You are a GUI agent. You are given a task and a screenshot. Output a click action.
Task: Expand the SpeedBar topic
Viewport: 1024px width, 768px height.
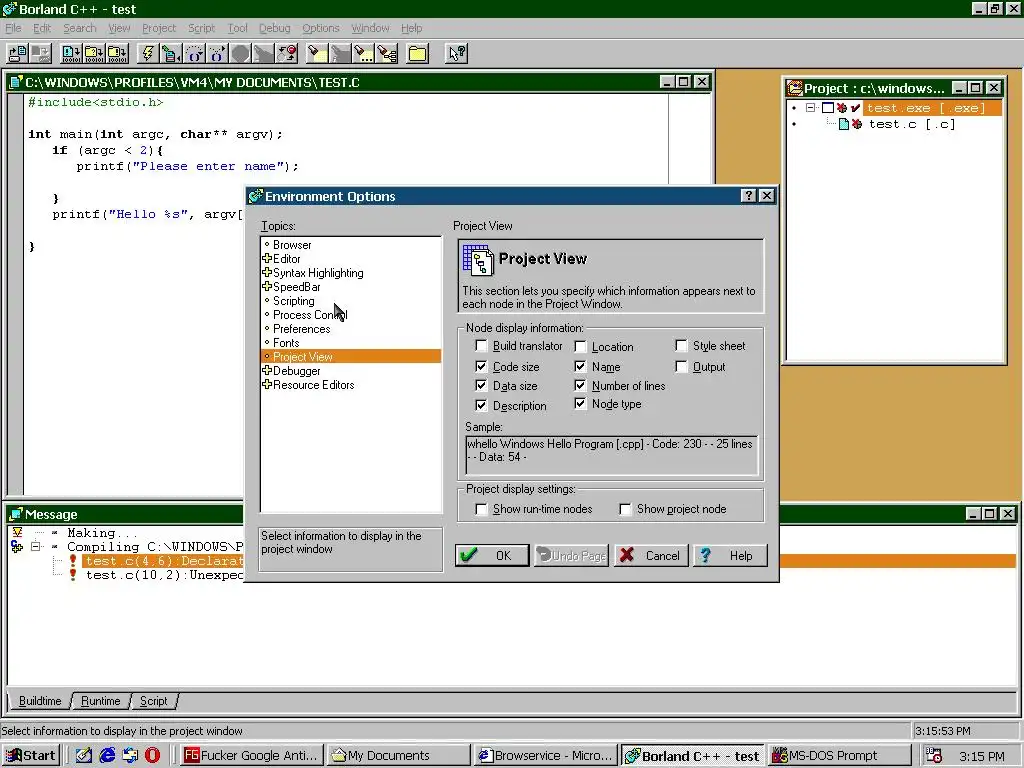click(x=266, y=286)
